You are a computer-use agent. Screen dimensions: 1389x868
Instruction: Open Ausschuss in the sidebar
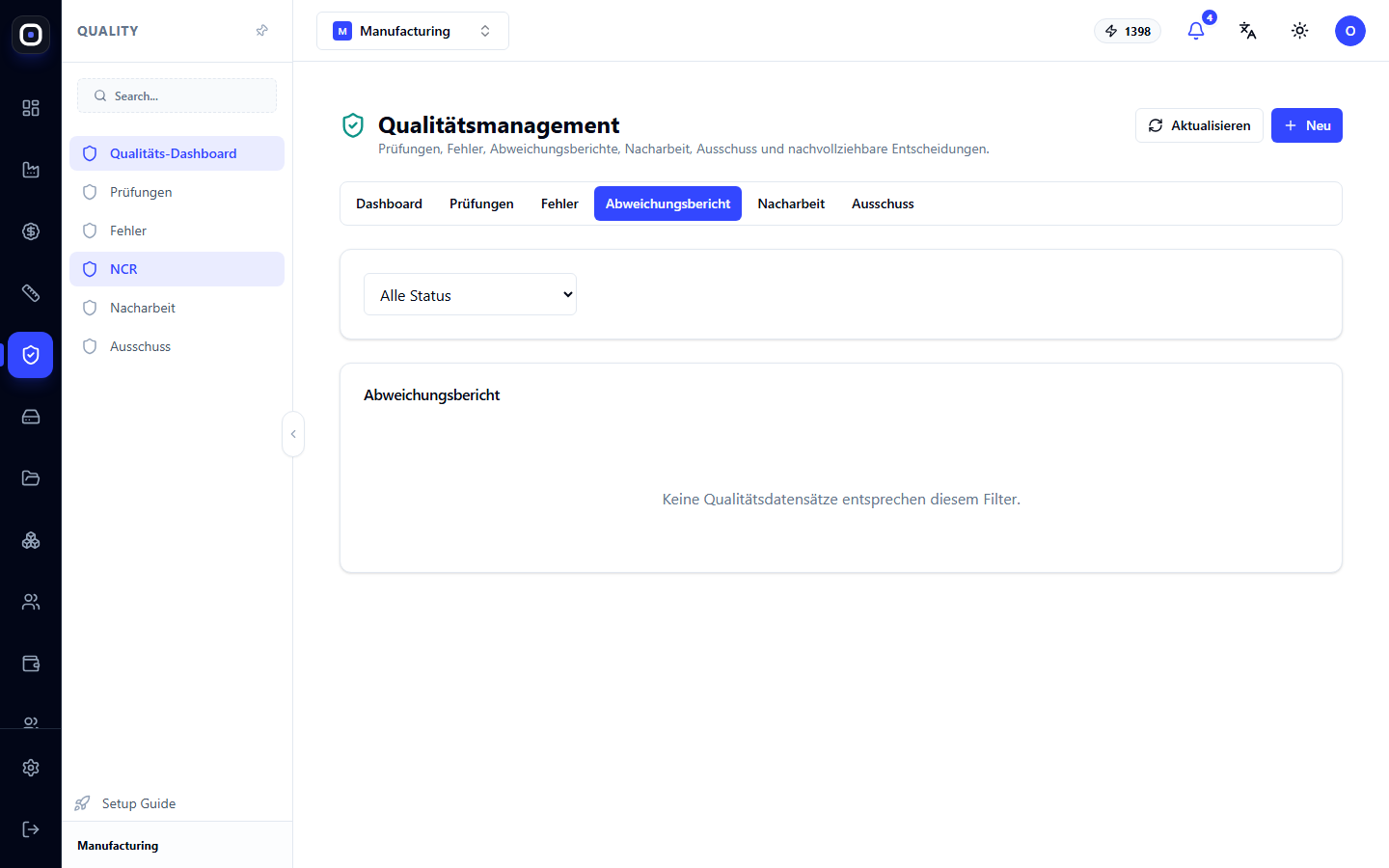click(x=177, y=346)
